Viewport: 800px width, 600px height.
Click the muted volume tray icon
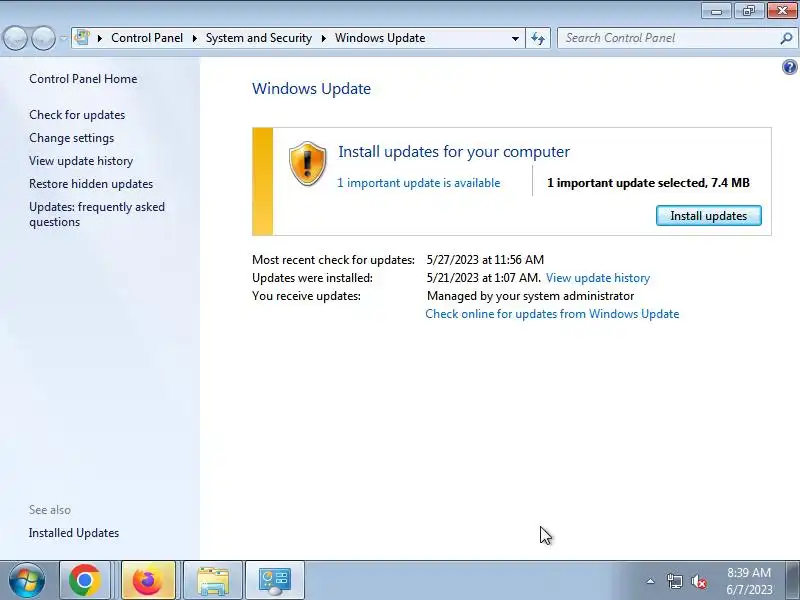[x=698, y=581]
